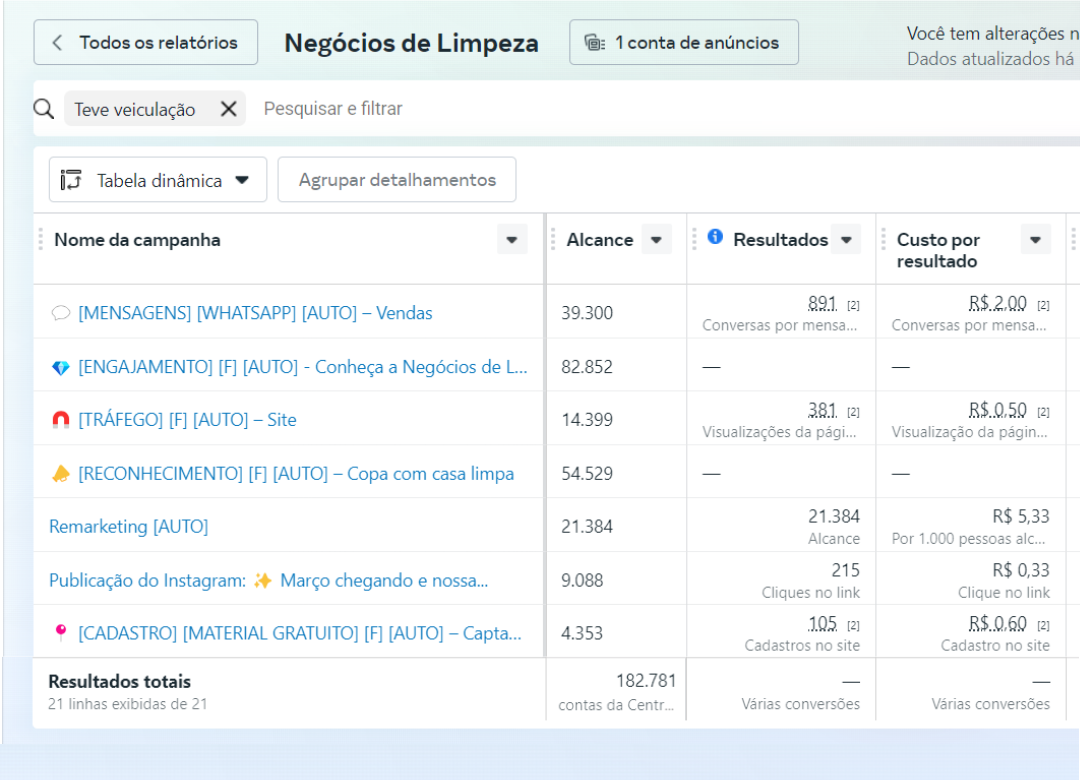Click drag handle icon beside Alcance column

coord(552,240)
